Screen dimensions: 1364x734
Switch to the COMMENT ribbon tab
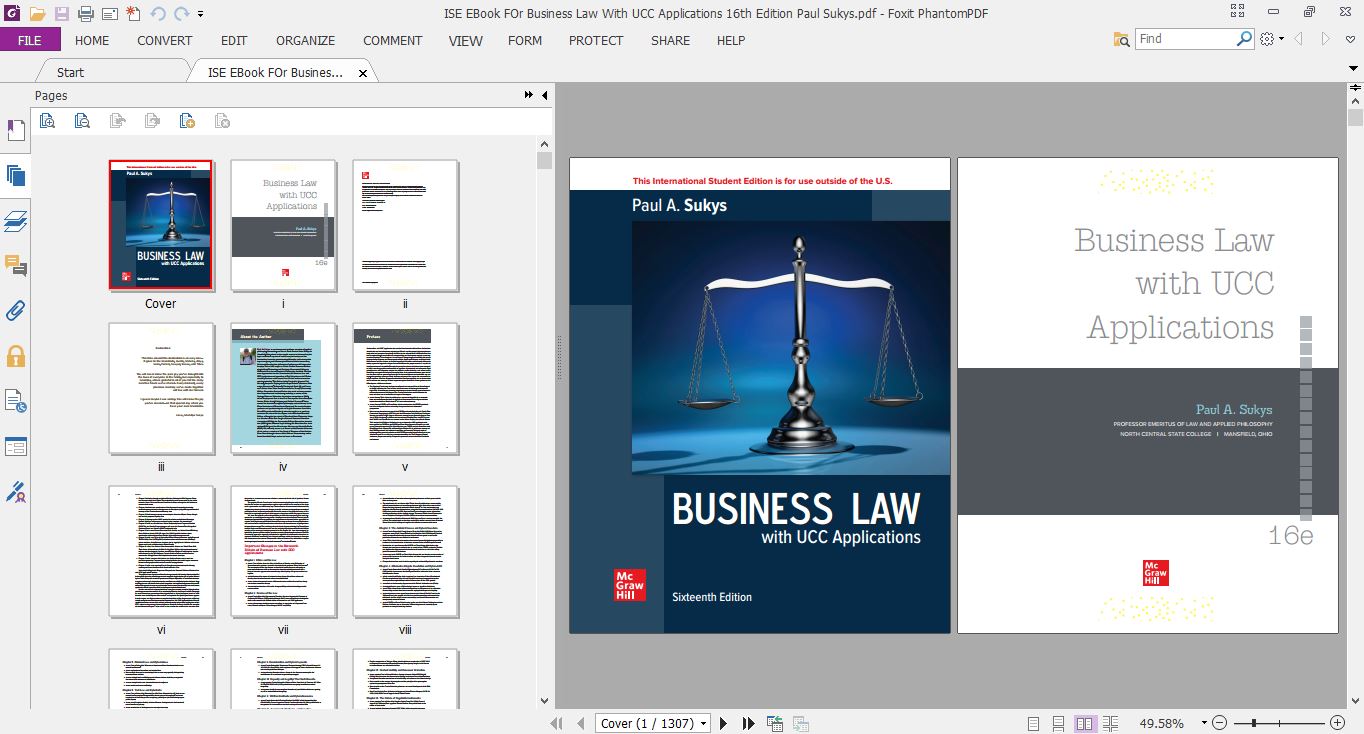tap(393, 40)
